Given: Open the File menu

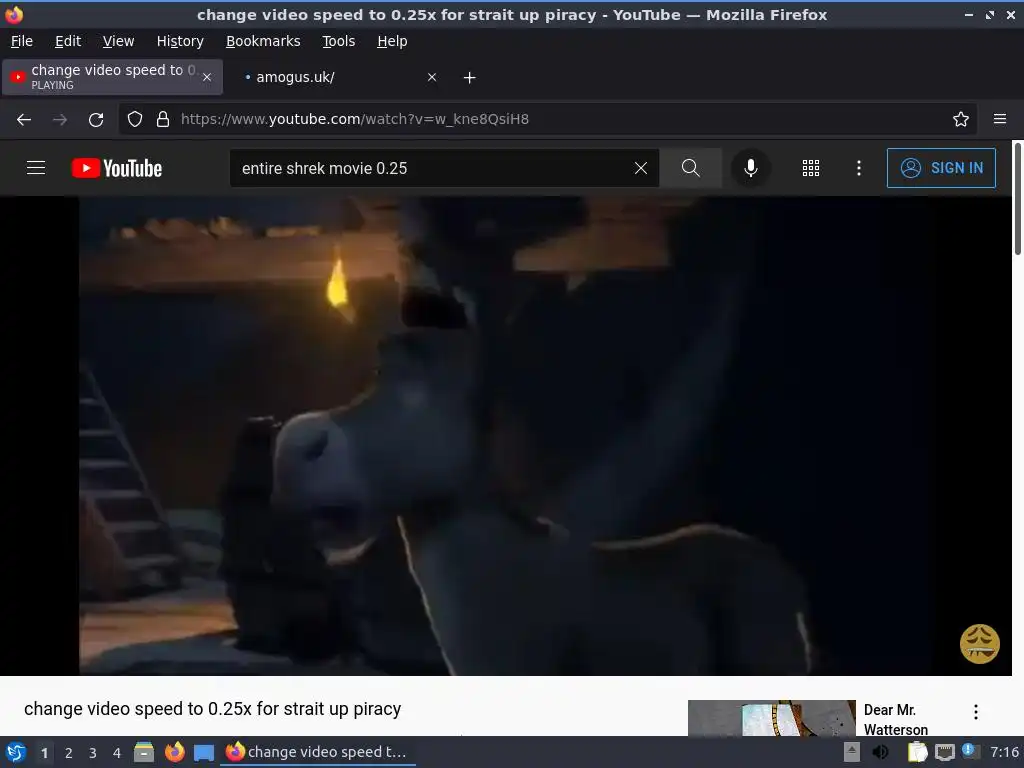Looking at the screenshot, I should tap(22, 41).
